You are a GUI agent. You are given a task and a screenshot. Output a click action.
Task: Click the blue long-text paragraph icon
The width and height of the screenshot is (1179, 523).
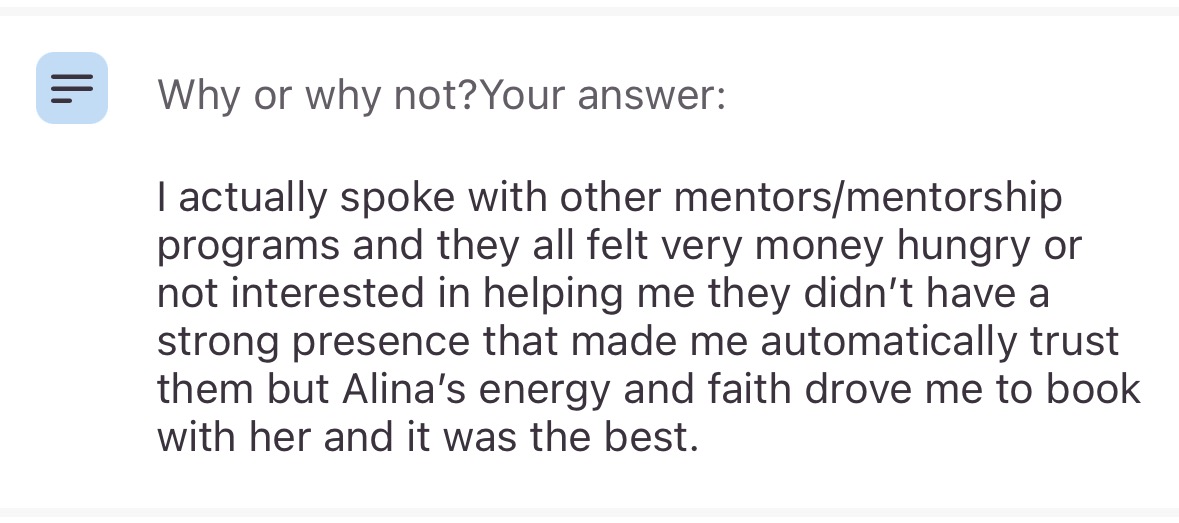pos(72,88)
